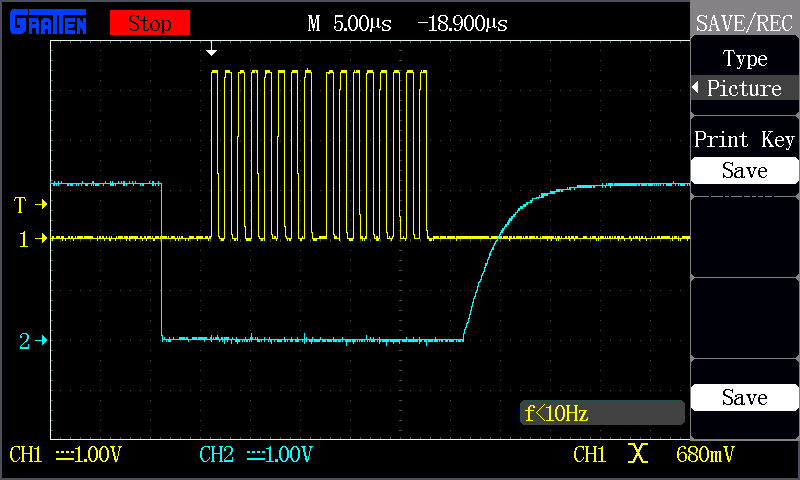Click the CH1 DC coupling symbol

64,454
